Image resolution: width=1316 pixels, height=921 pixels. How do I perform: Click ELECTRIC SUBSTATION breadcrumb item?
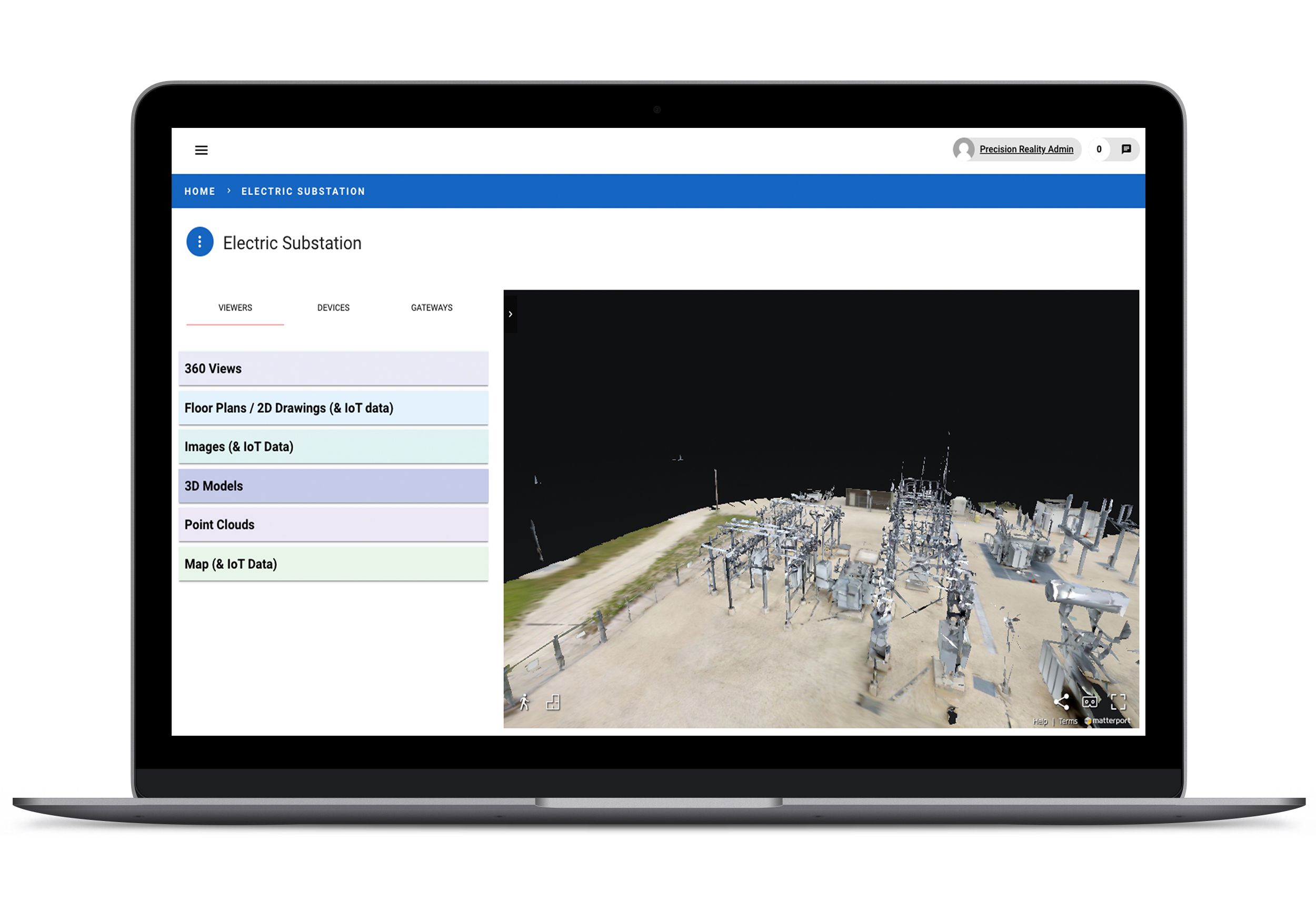(303, 192)
